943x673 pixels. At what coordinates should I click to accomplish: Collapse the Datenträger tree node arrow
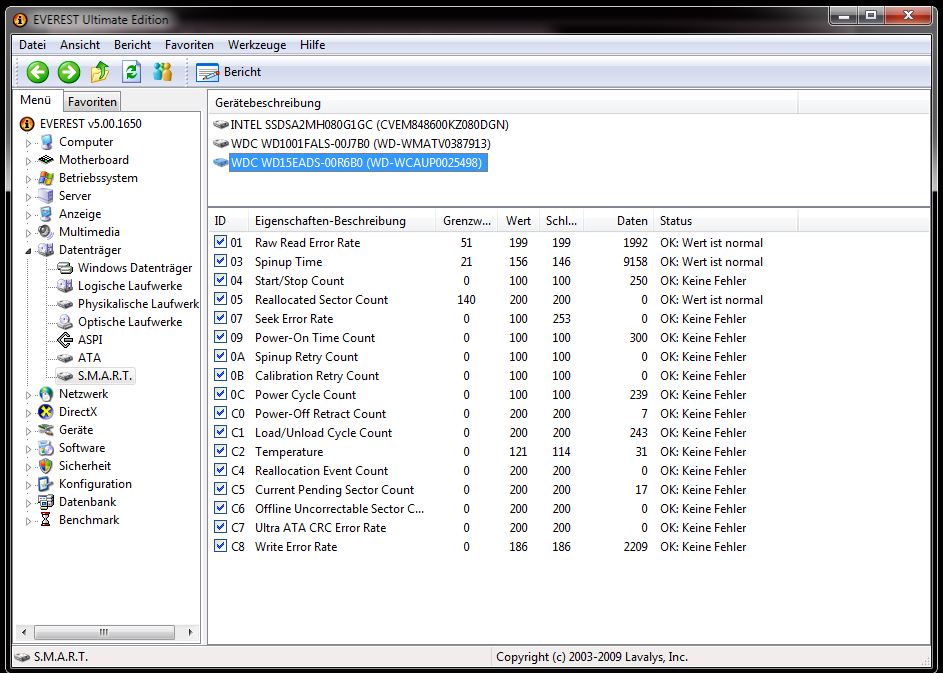pyautogui.click(x=28, y=251)
